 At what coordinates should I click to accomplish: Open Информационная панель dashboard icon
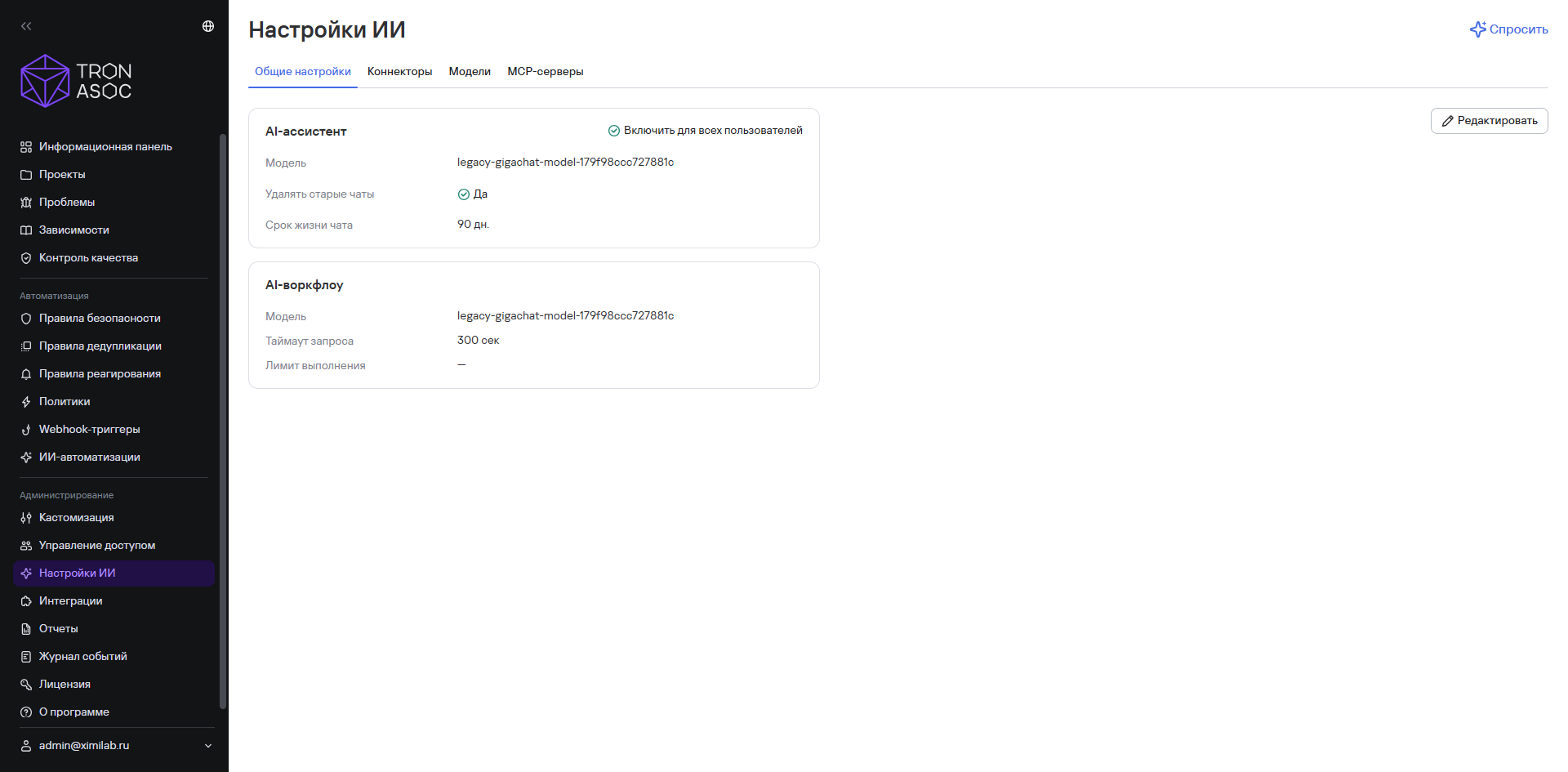point(26,147)
